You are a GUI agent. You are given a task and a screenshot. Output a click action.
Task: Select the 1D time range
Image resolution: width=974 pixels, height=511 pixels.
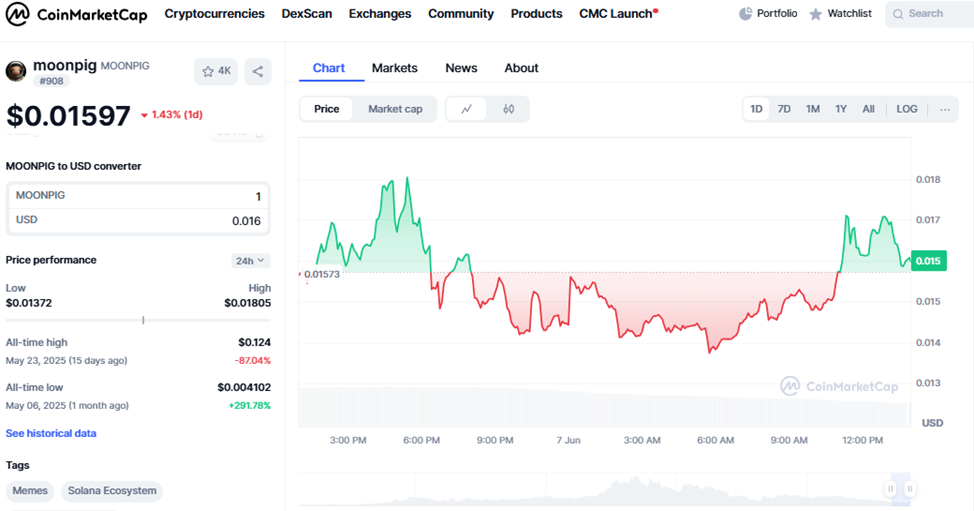coord(756,109)
